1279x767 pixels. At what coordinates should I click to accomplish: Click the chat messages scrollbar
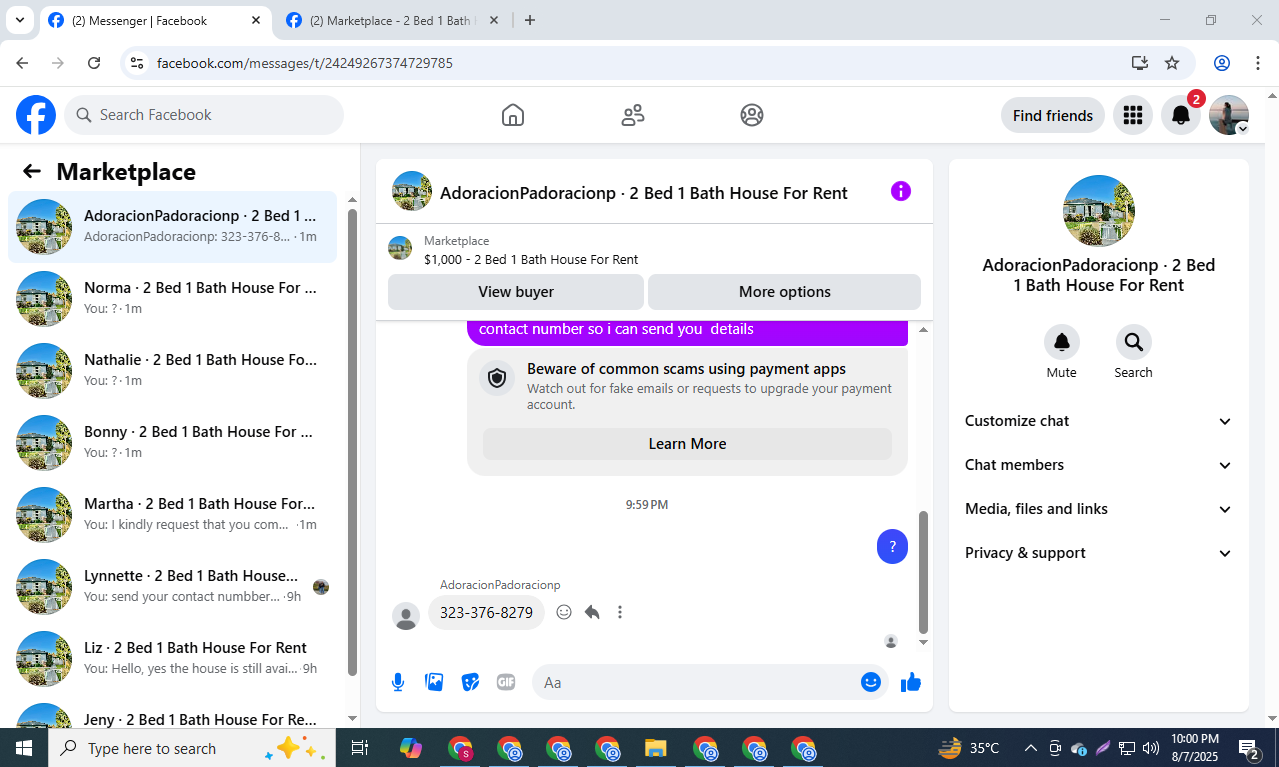pyautogui.click(x=923, y=572)
